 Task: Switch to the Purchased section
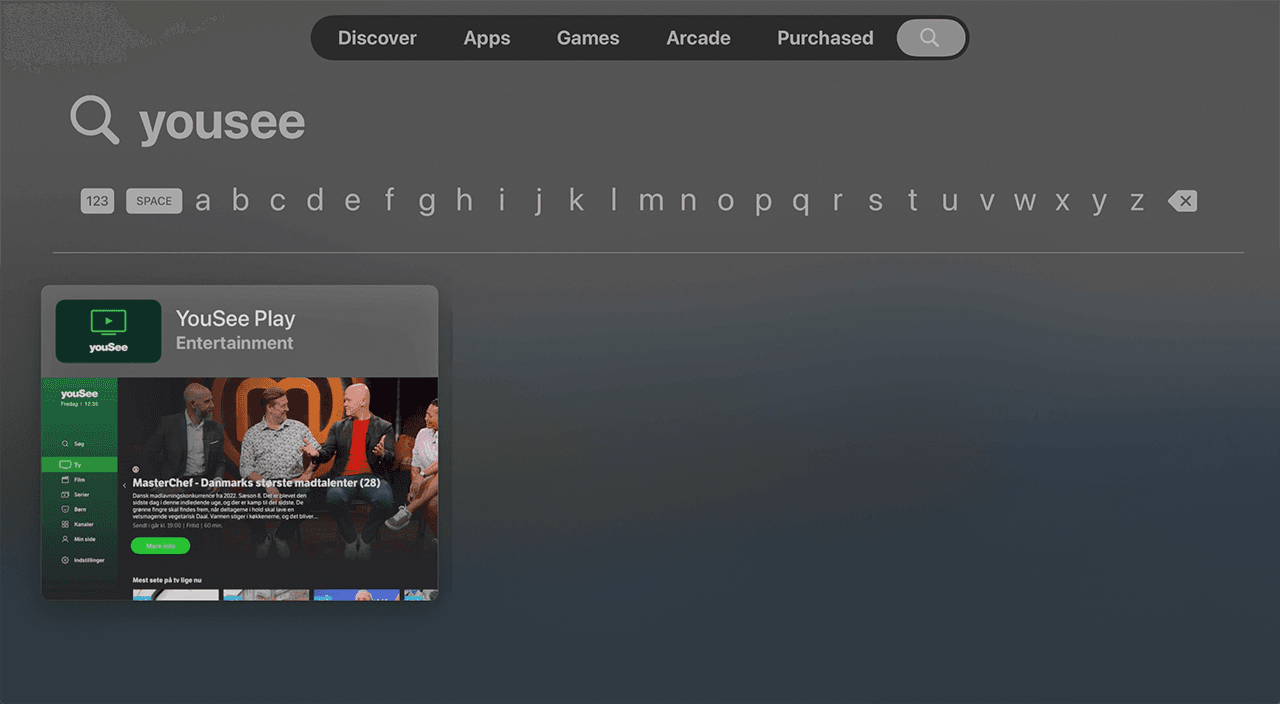(824, 37)
